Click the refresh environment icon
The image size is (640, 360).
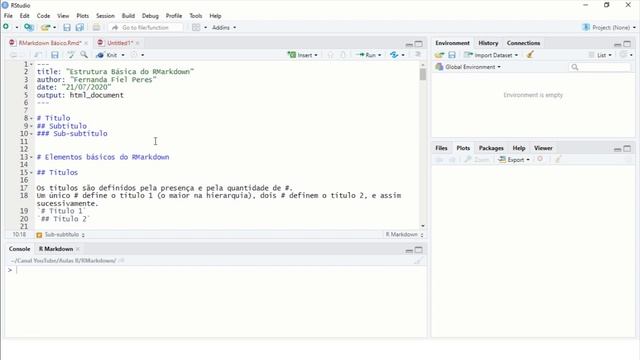coord(624,55)
